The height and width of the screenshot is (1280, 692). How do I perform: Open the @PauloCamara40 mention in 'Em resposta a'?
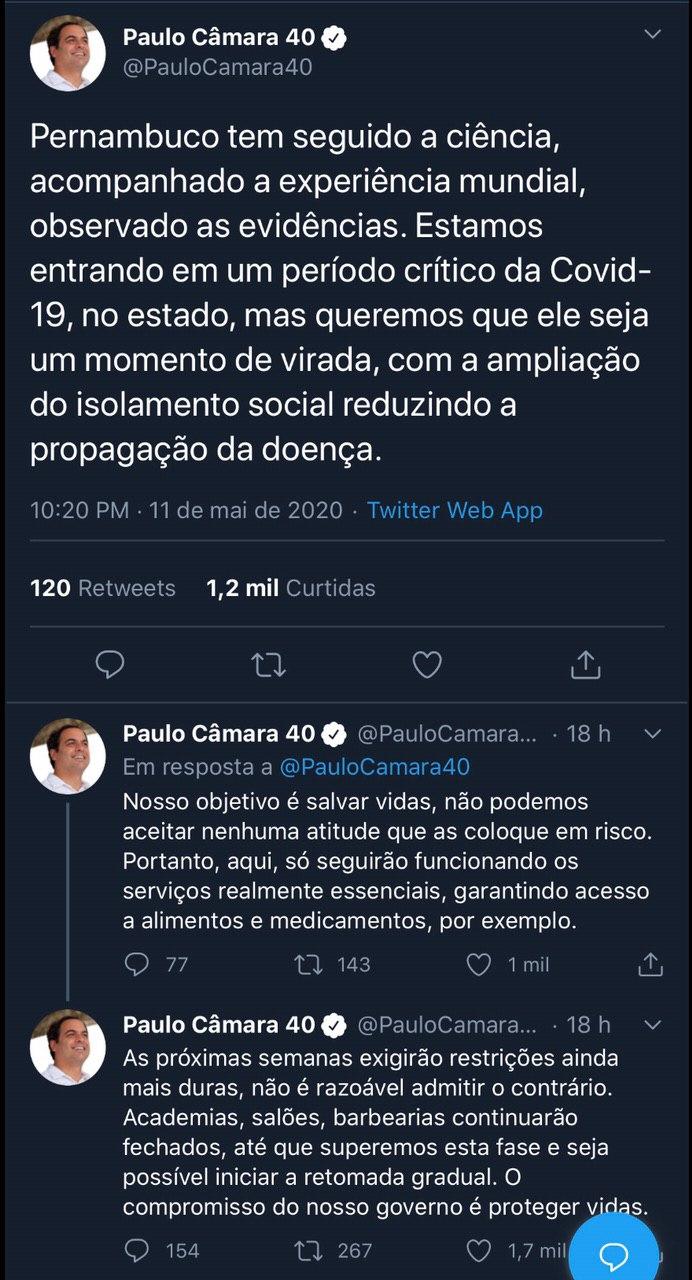375,767
